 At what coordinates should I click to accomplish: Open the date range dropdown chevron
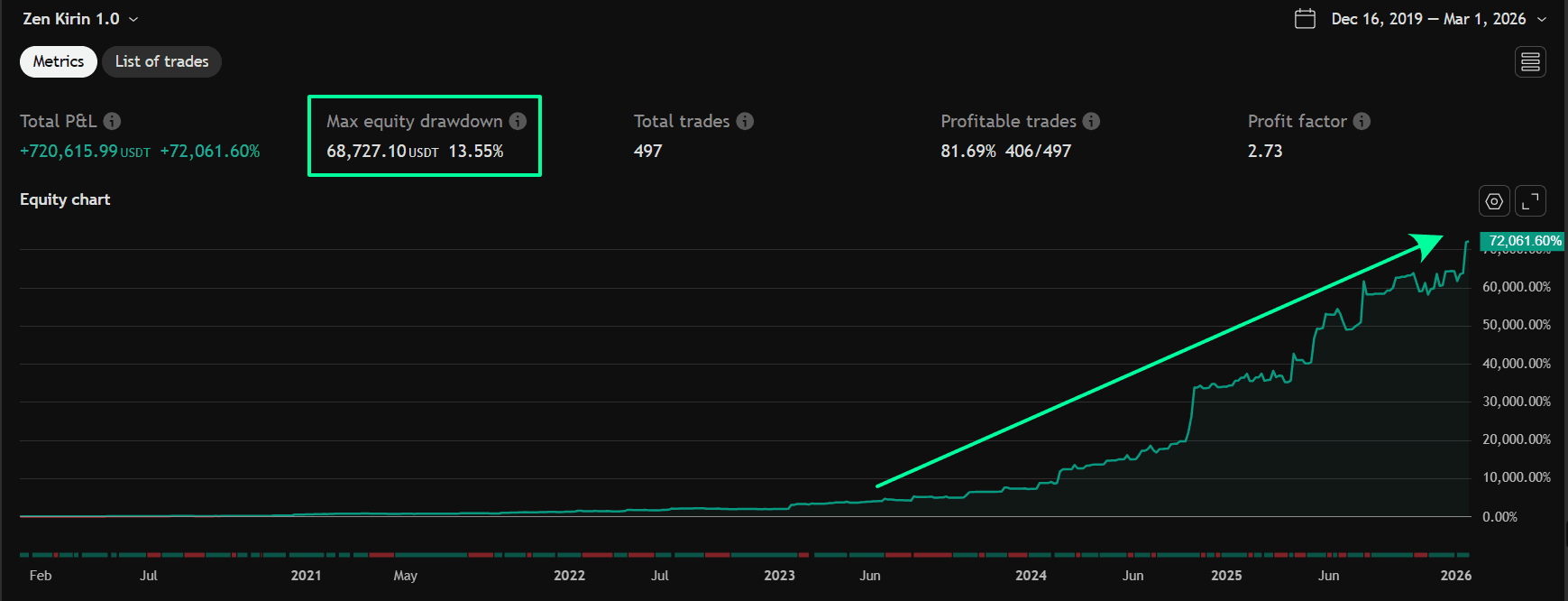coord(1542,20)
